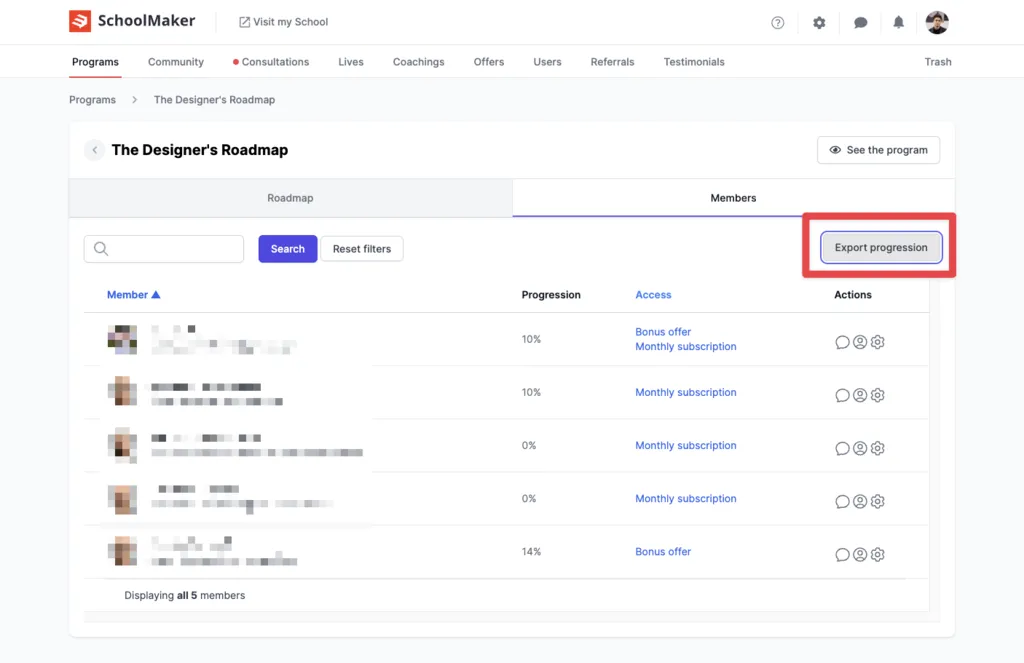Viewport: 1024px width, 663px height.
Task: View profile of 10% member with only Monthly subscription
Action: point(860,395)
